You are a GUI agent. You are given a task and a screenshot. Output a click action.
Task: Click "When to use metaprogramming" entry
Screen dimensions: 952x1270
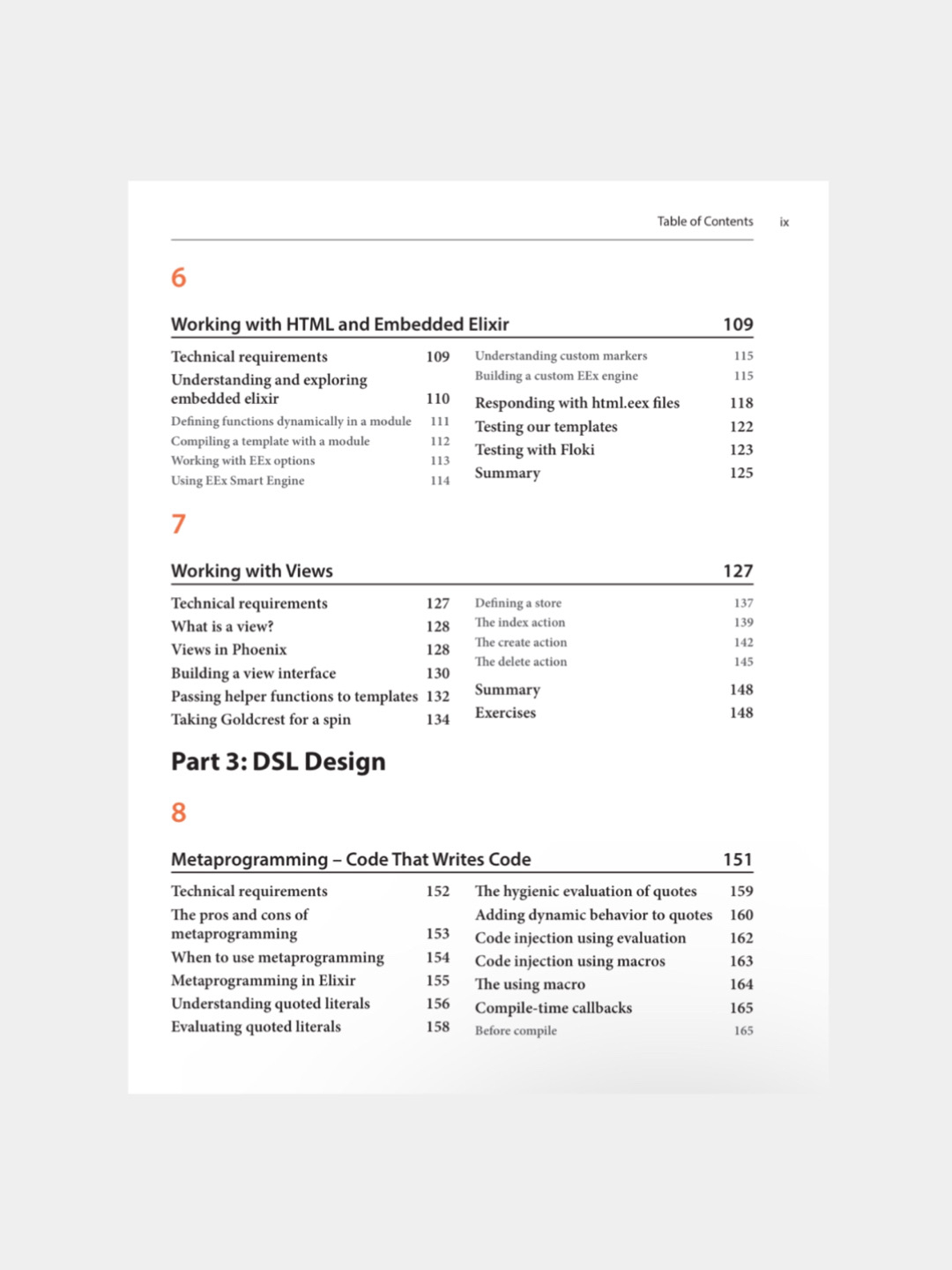coord(278,957)
